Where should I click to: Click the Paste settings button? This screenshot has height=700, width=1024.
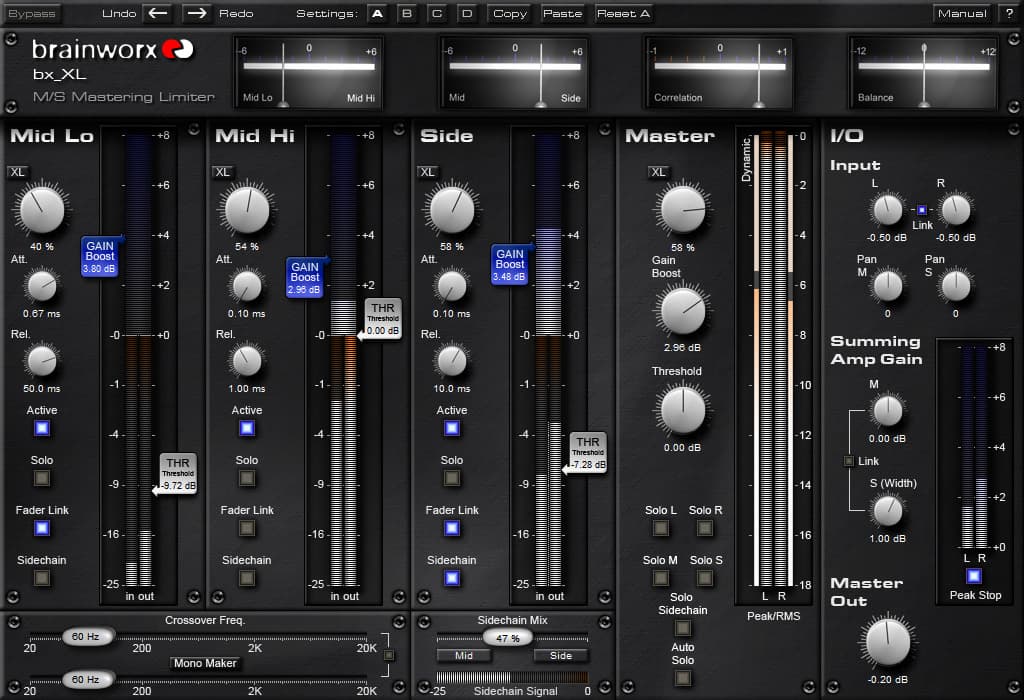tap(562, 13)
